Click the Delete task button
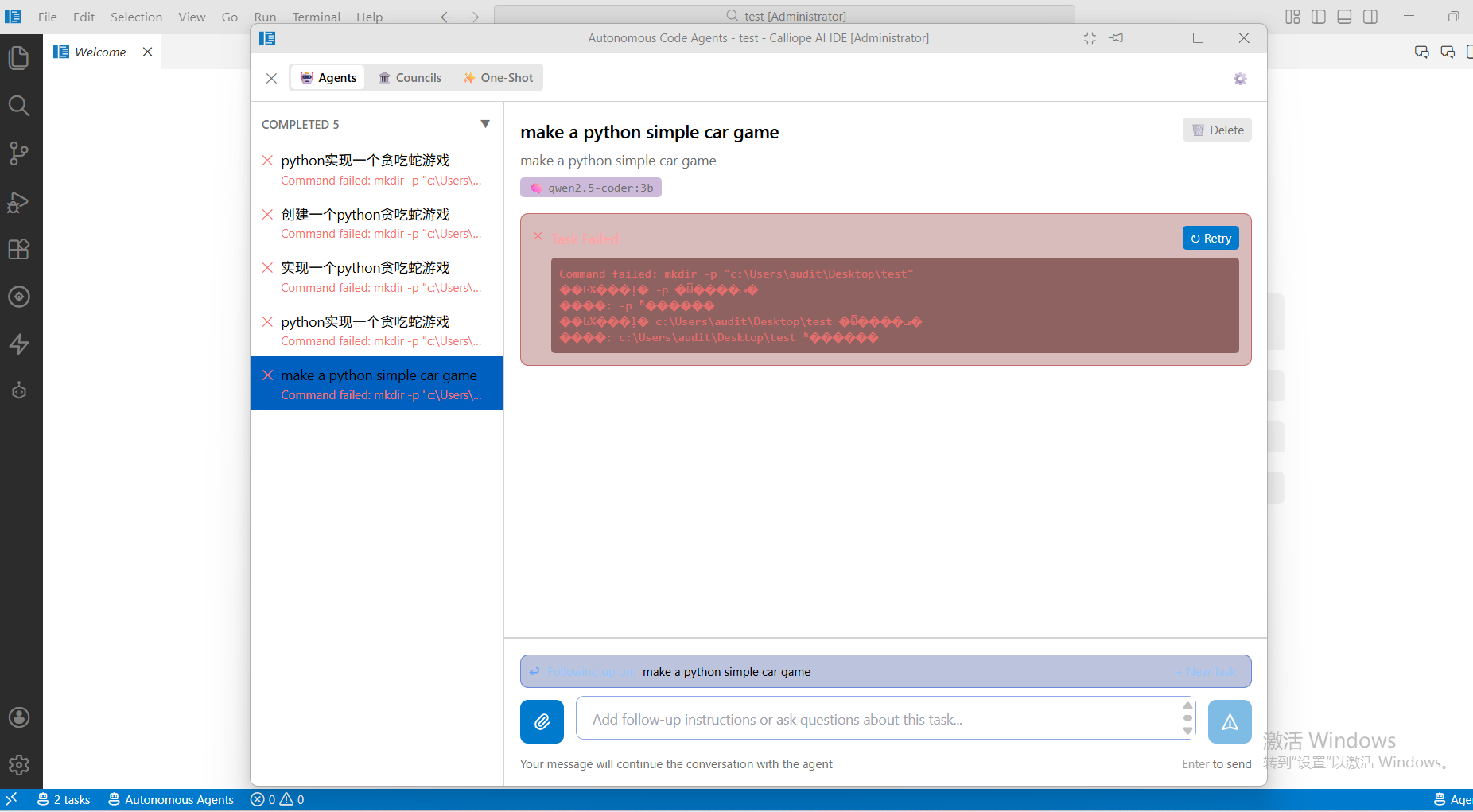 click(x=1217, y=130)
